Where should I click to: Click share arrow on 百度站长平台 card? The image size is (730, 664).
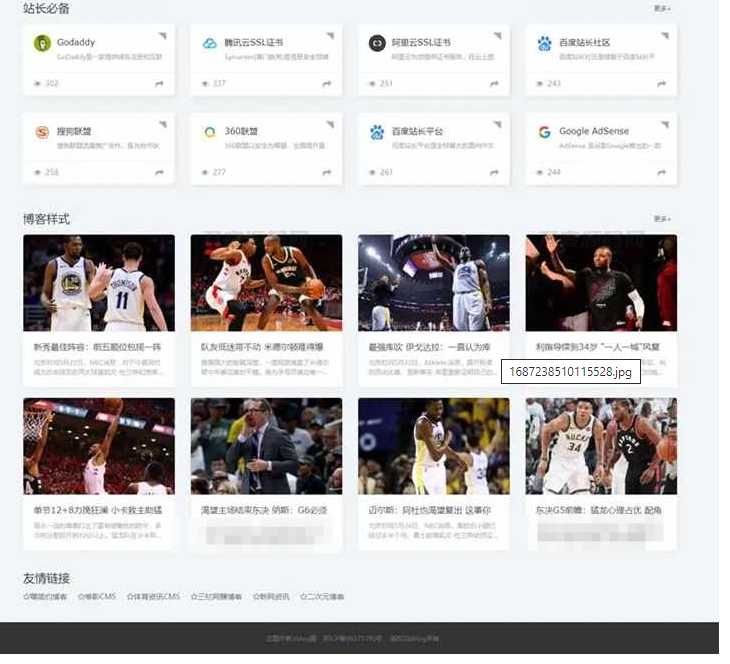[x=494, y=173]
